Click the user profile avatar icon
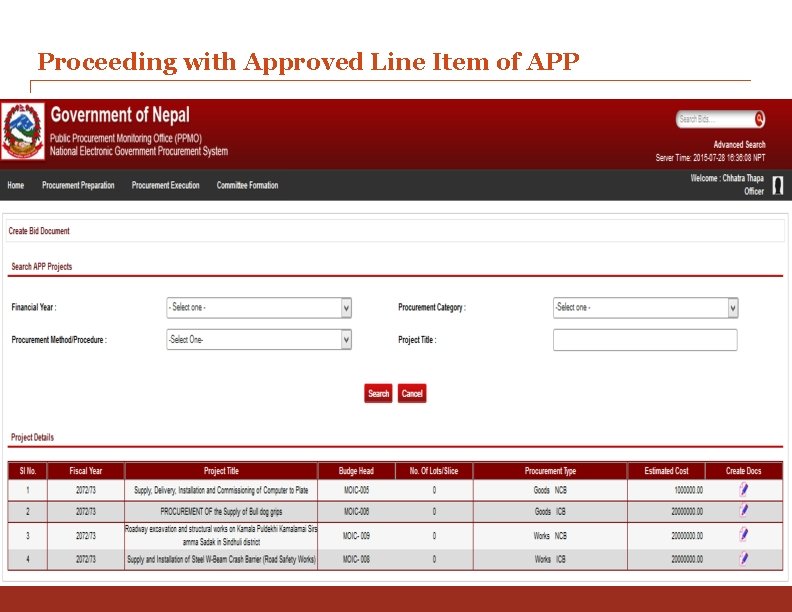 [x=778, y=185]
